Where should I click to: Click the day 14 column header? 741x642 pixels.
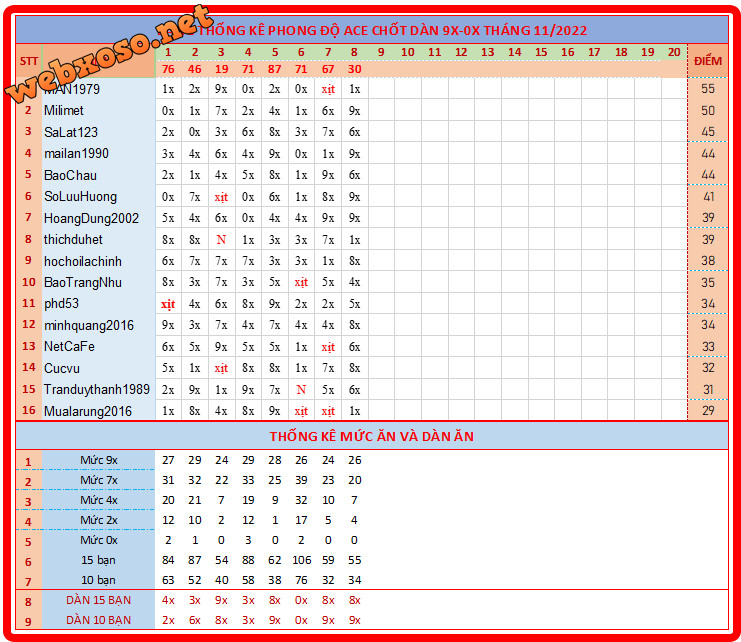[x=515, y=52]
